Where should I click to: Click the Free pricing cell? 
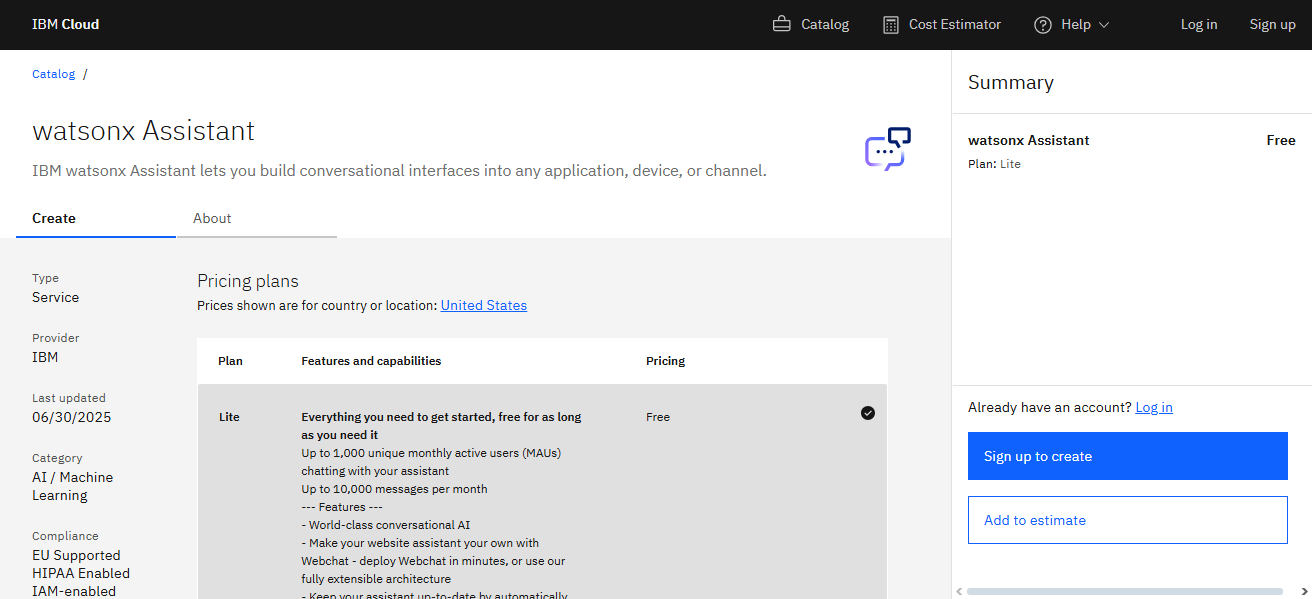(x=658, y=417)
